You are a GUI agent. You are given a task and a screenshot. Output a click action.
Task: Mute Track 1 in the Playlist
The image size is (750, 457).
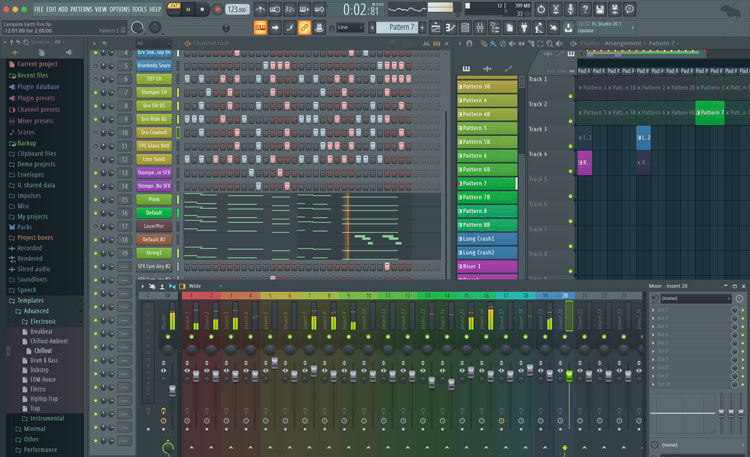coord(570,96)
